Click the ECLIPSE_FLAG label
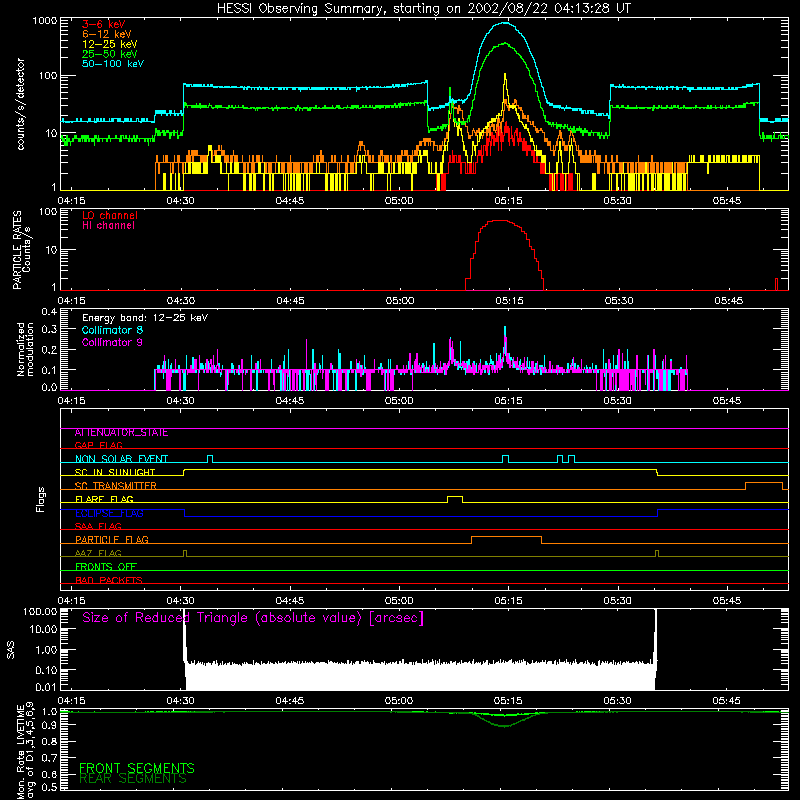This screenshot has width=800, height=800. coord(109,513)
